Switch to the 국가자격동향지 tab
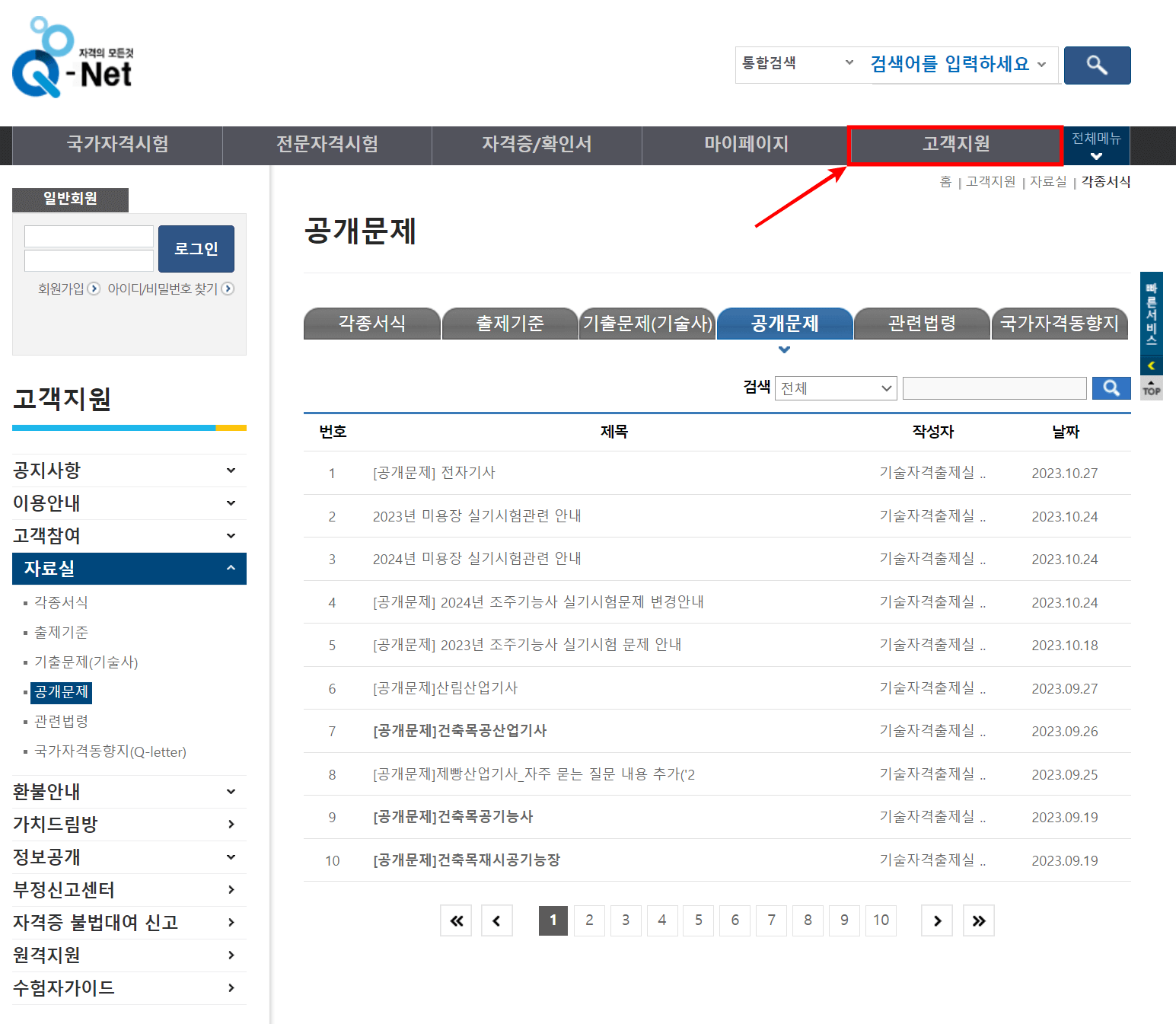1176x1024 pixels. click(x=1060, y=324)
